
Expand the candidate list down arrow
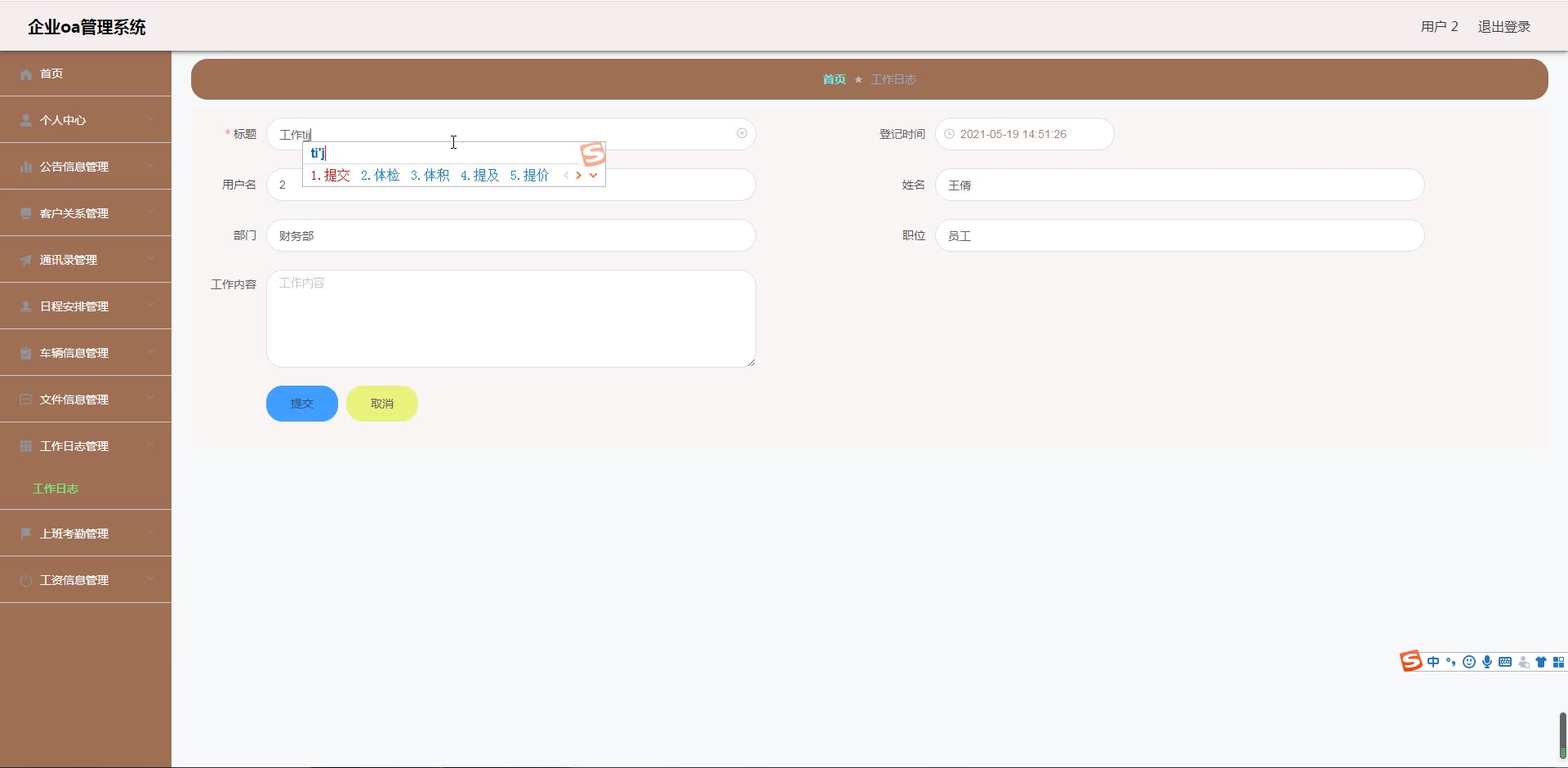point(594,175)
